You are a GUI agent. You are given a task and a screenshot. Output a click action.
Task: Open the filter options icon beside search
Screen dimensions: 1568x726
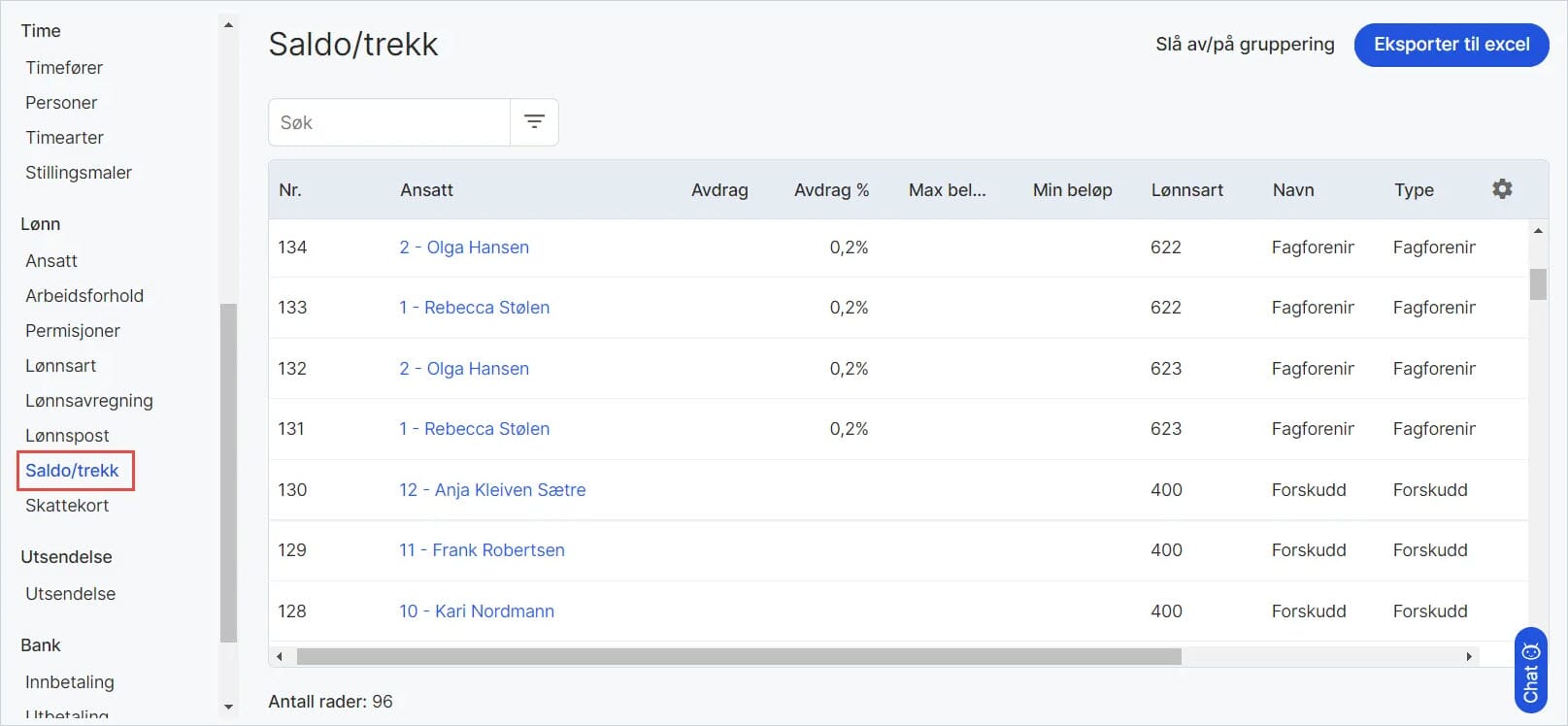pos(534,122)
